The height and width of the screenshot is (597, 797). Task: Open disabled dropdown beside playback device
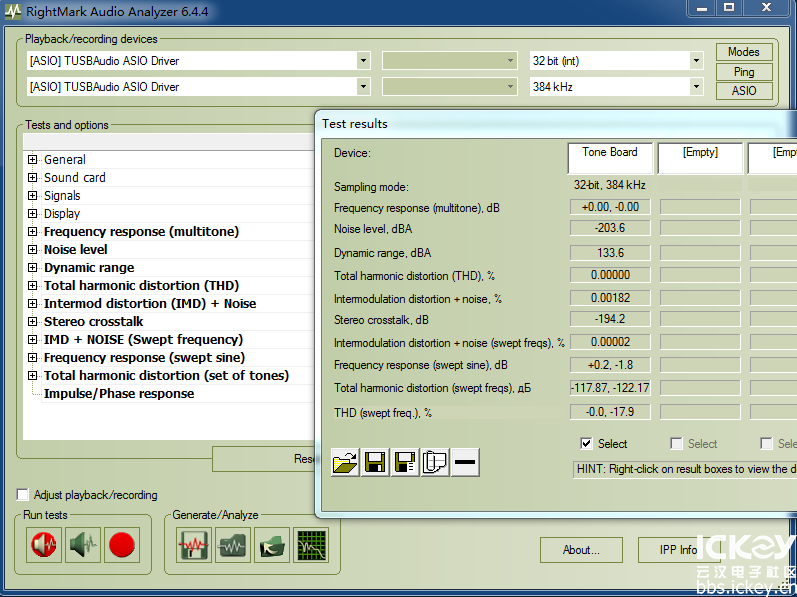pyautogui.click(x=449, y=60)
